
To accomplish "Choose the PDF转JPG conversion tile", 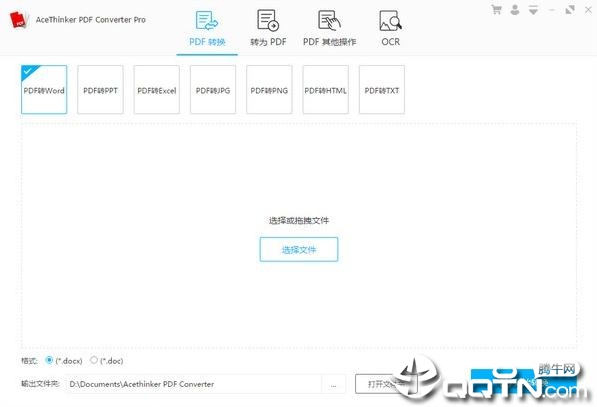I will tap(213, 90).
